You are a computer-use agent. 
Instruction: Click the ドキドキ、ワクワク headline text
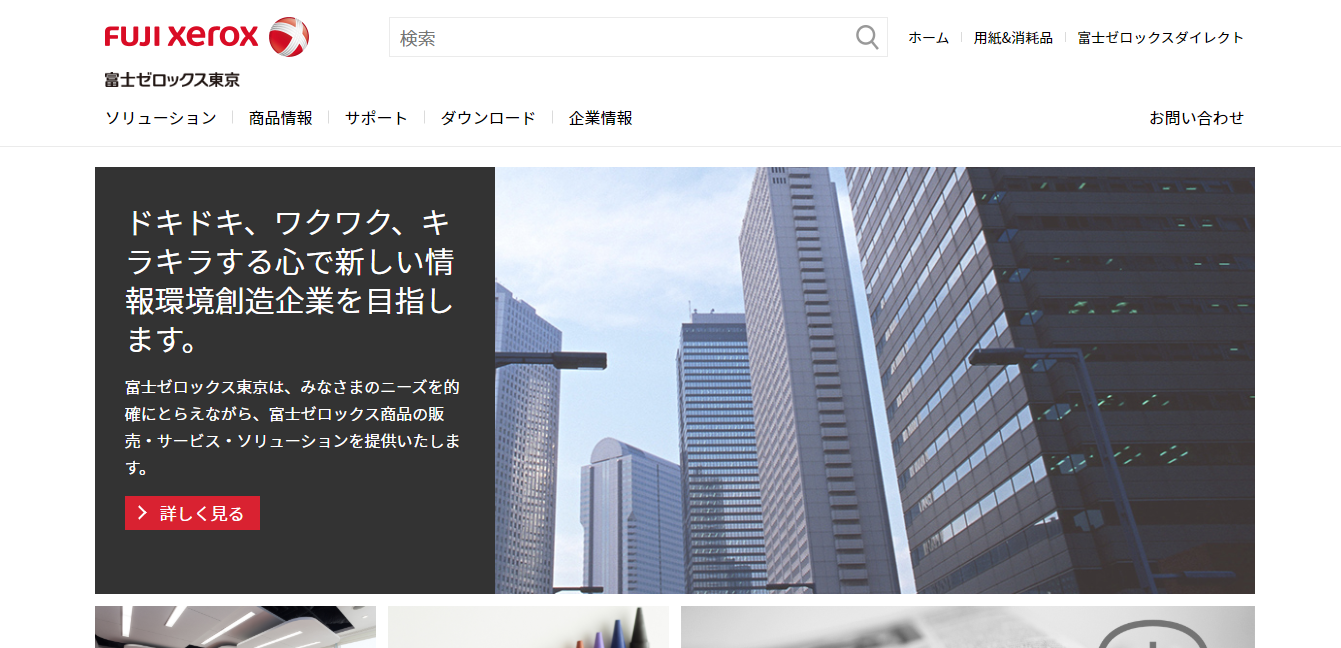(291, 280)
